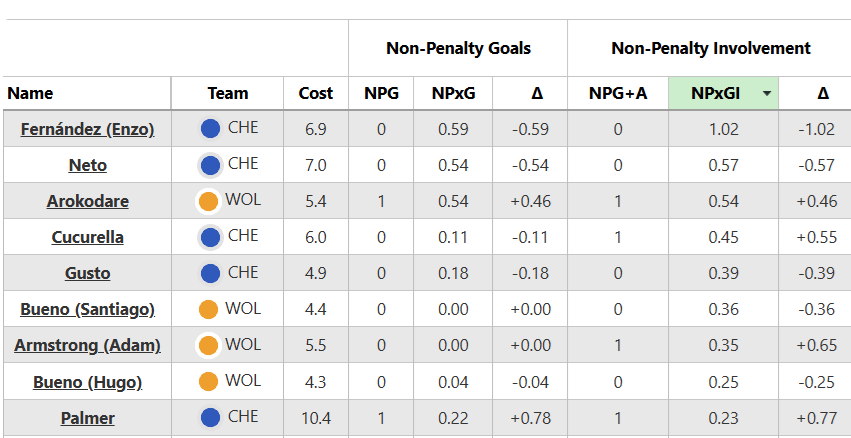
Task: Click the NPG+A column header
Action: (618, 94)
